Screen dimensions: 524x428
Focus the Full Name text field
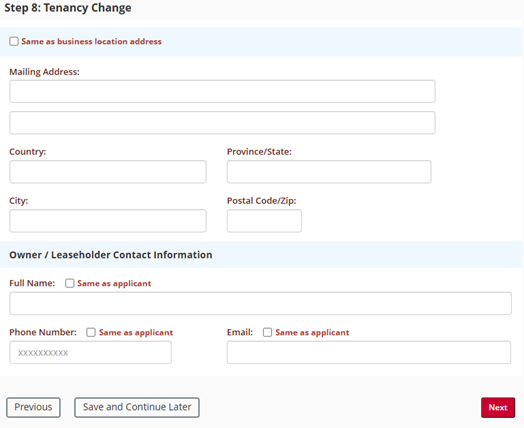pos(260,303)
